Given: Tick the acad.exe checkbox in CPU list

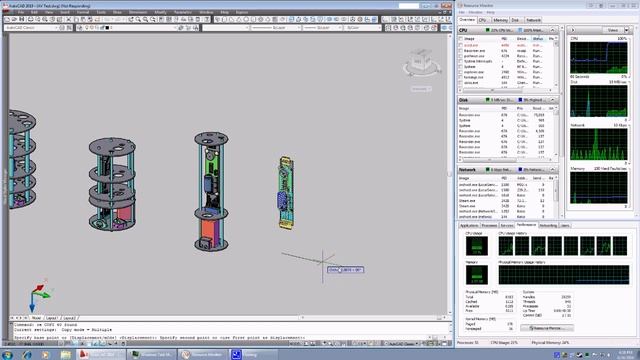Looking at the screenshot, I should point(461,45).
